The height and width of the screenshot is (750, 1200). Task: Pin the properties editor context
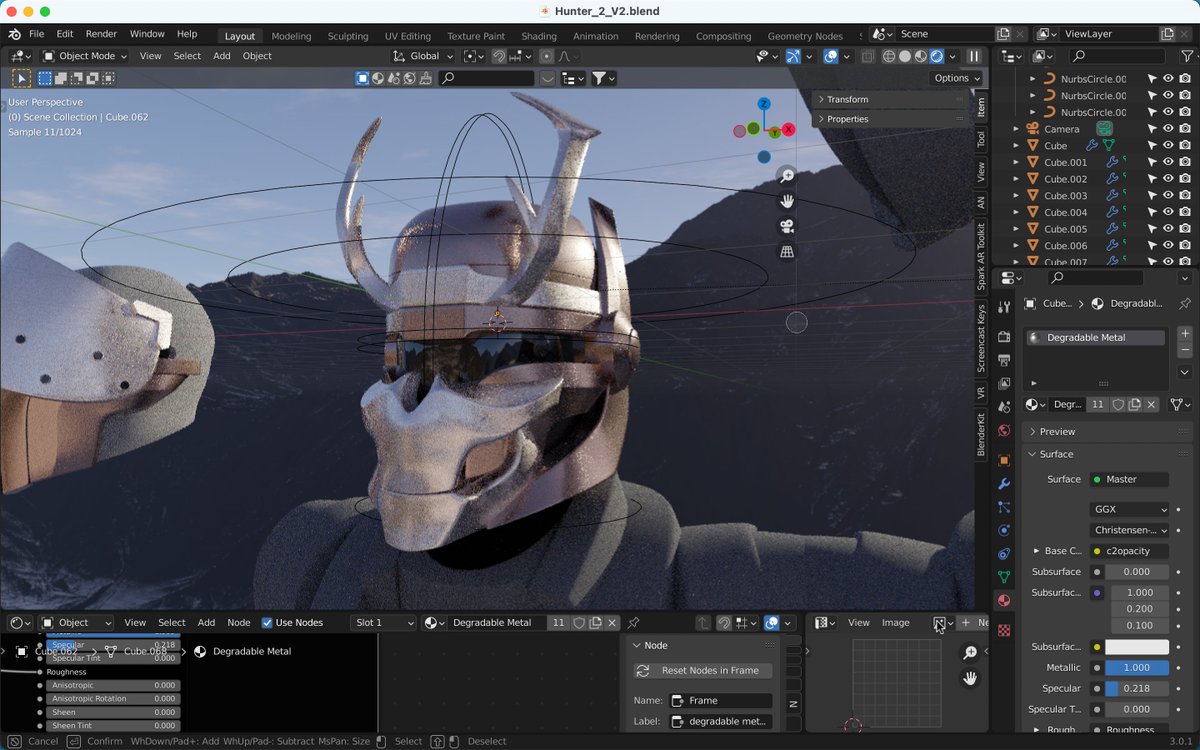[1185, 303]
